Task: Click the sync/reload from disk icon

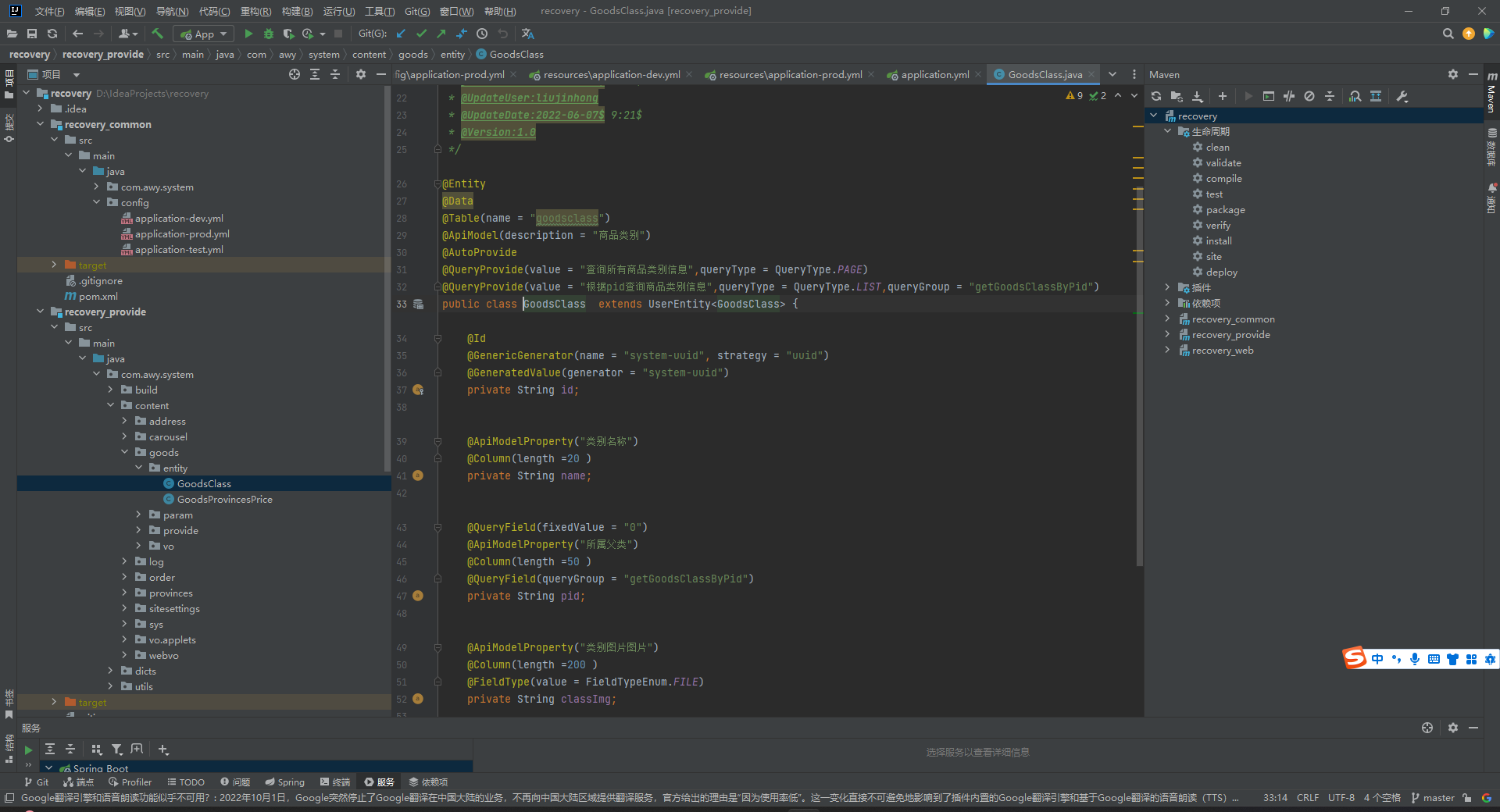Action: (52, 34)
